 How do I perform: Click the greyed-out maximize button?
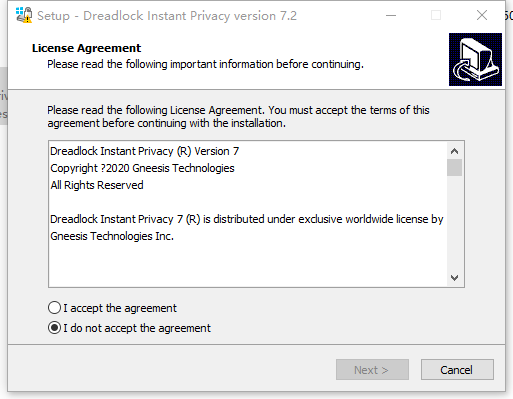point(436,15)
